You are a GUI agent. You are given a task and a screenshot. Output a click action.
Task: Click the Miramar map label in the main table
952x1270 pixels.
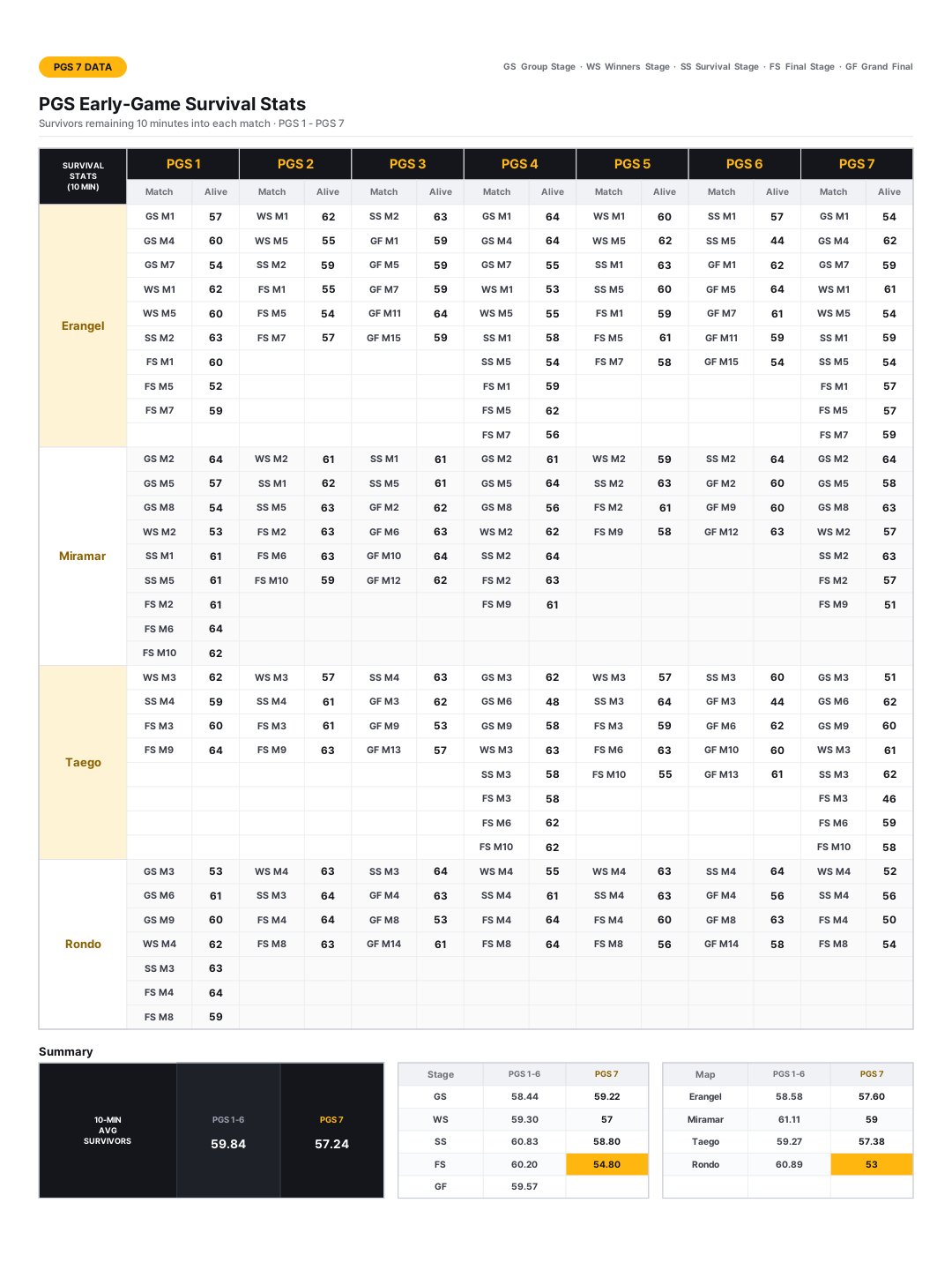coord(83,556)
